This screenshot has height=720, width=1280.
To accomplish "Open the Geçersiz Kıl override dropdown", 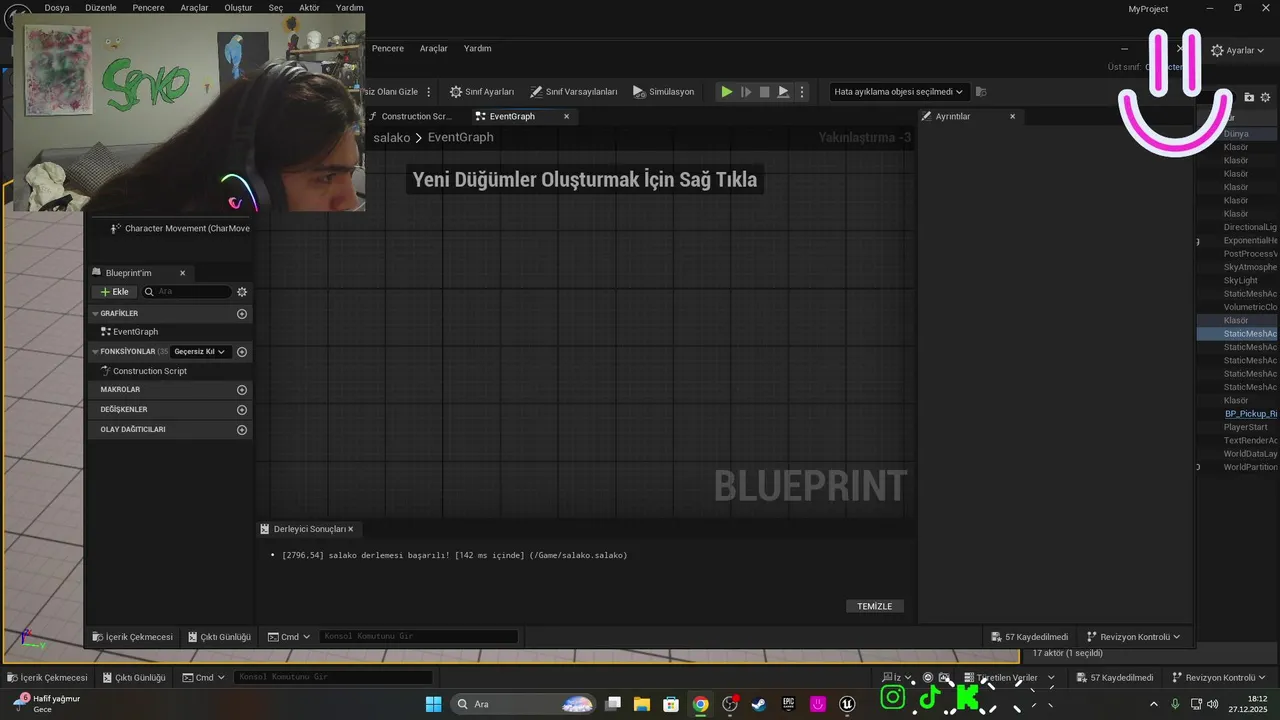I will (x=200, y=352).
